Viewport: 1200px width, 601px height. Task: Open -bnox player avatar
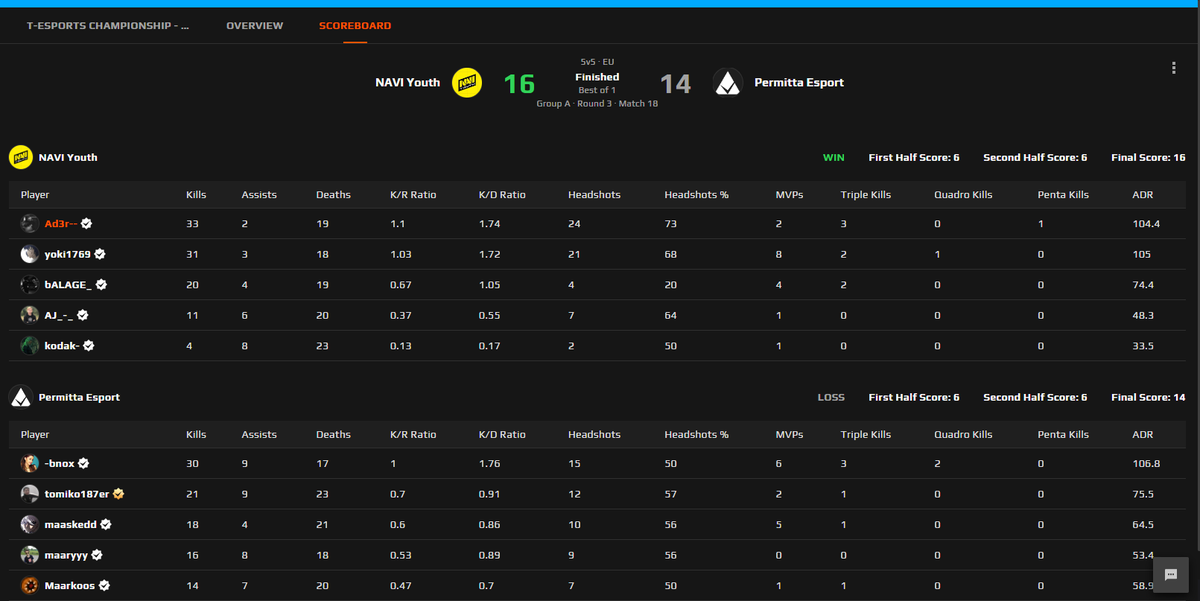tap(30, 464)
